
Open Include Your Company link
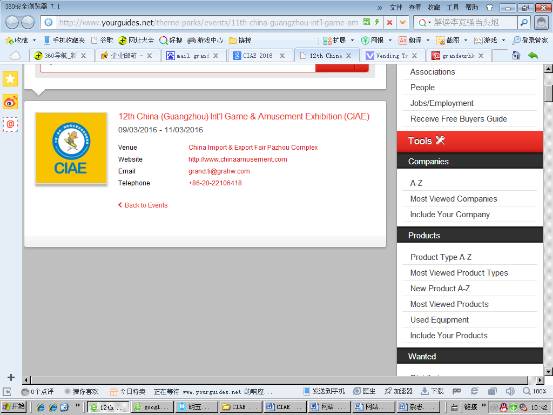coord(450,214)
